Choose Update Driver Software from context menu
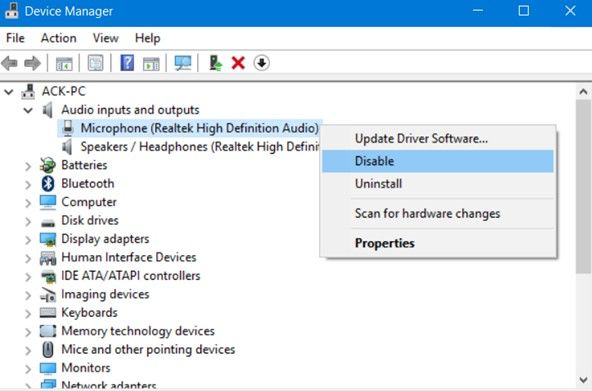The height and width of the screenshot is (391, 592). (438, 139)
